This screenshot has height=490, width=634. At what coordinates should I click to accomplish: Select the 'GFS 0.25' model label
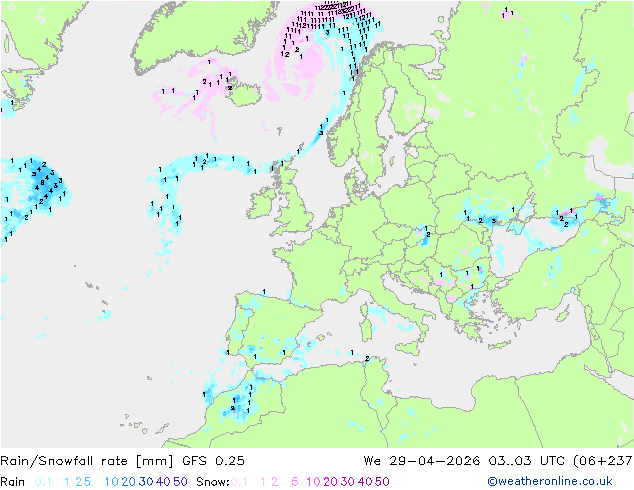point(213,461)
